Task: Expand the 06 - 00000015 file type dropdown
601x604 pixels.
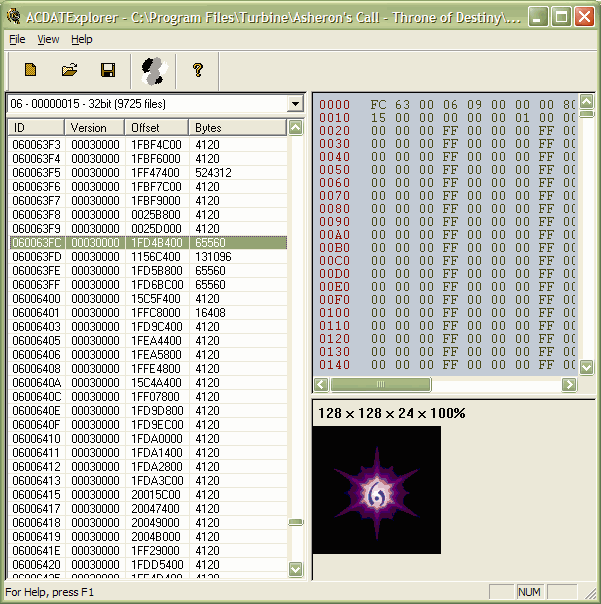Action: 295,104
